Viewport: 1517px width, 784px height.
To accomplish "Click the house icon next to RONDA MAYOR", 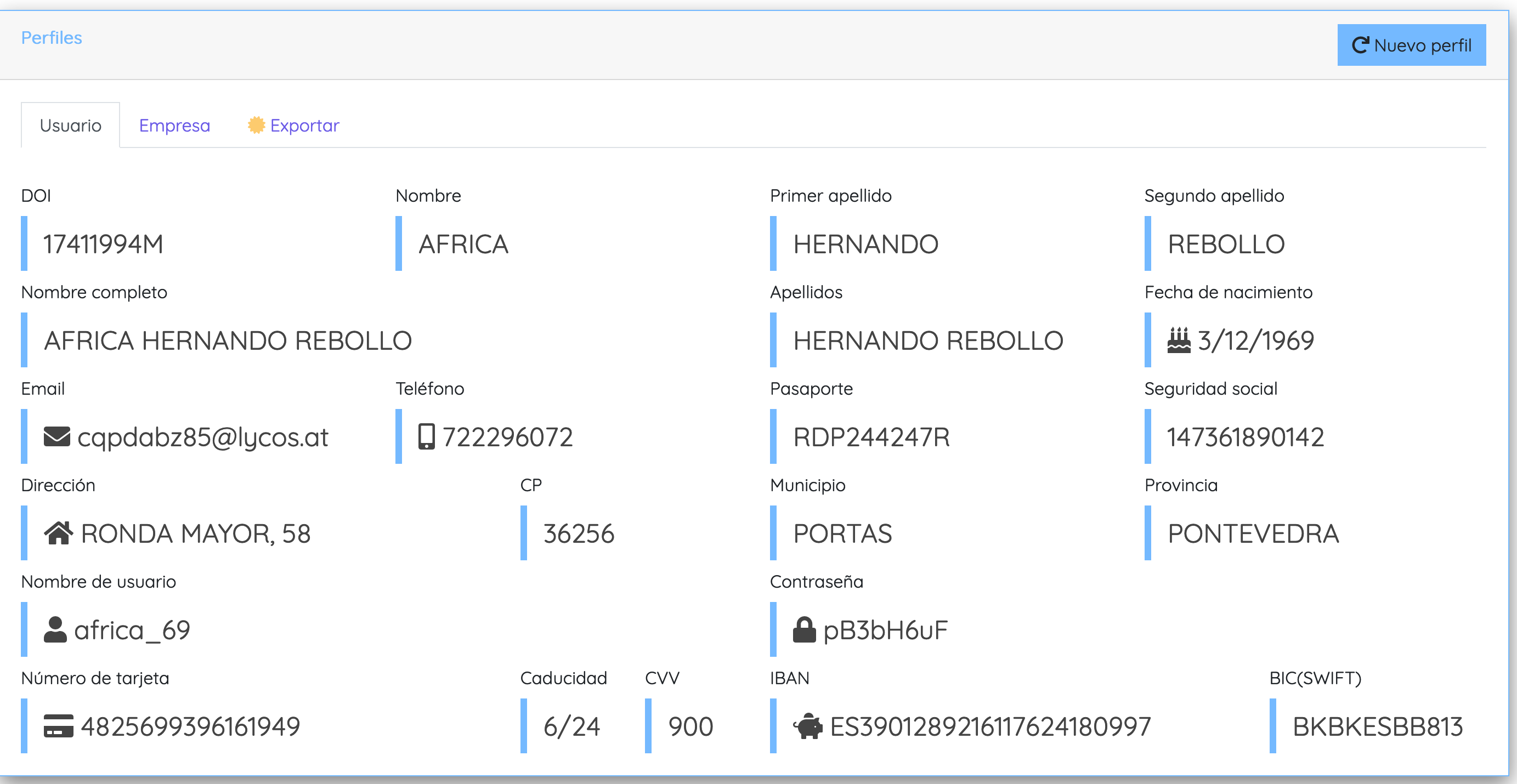I will (58, 533).
